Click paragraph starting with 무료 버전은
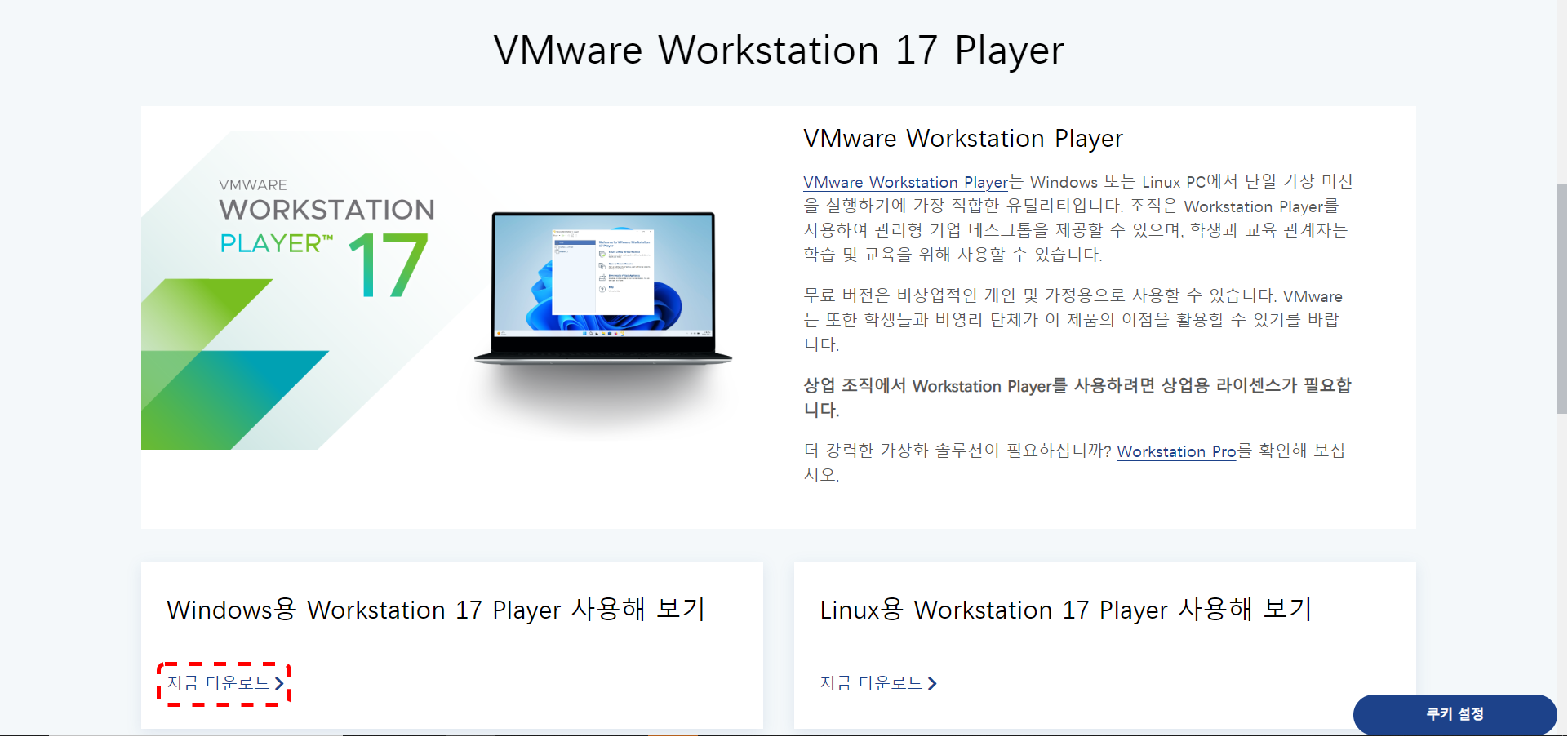This screenshot has width=1568, height=737. point(1073,320)
